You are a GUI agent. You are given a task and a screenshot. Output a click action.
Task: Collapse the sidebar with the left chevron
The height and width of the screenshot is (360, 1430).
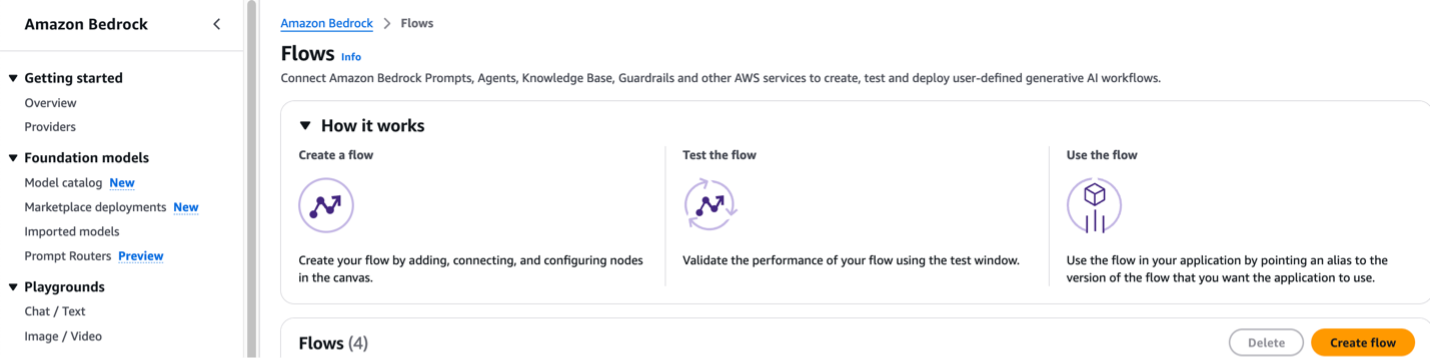tap(217, 24)
